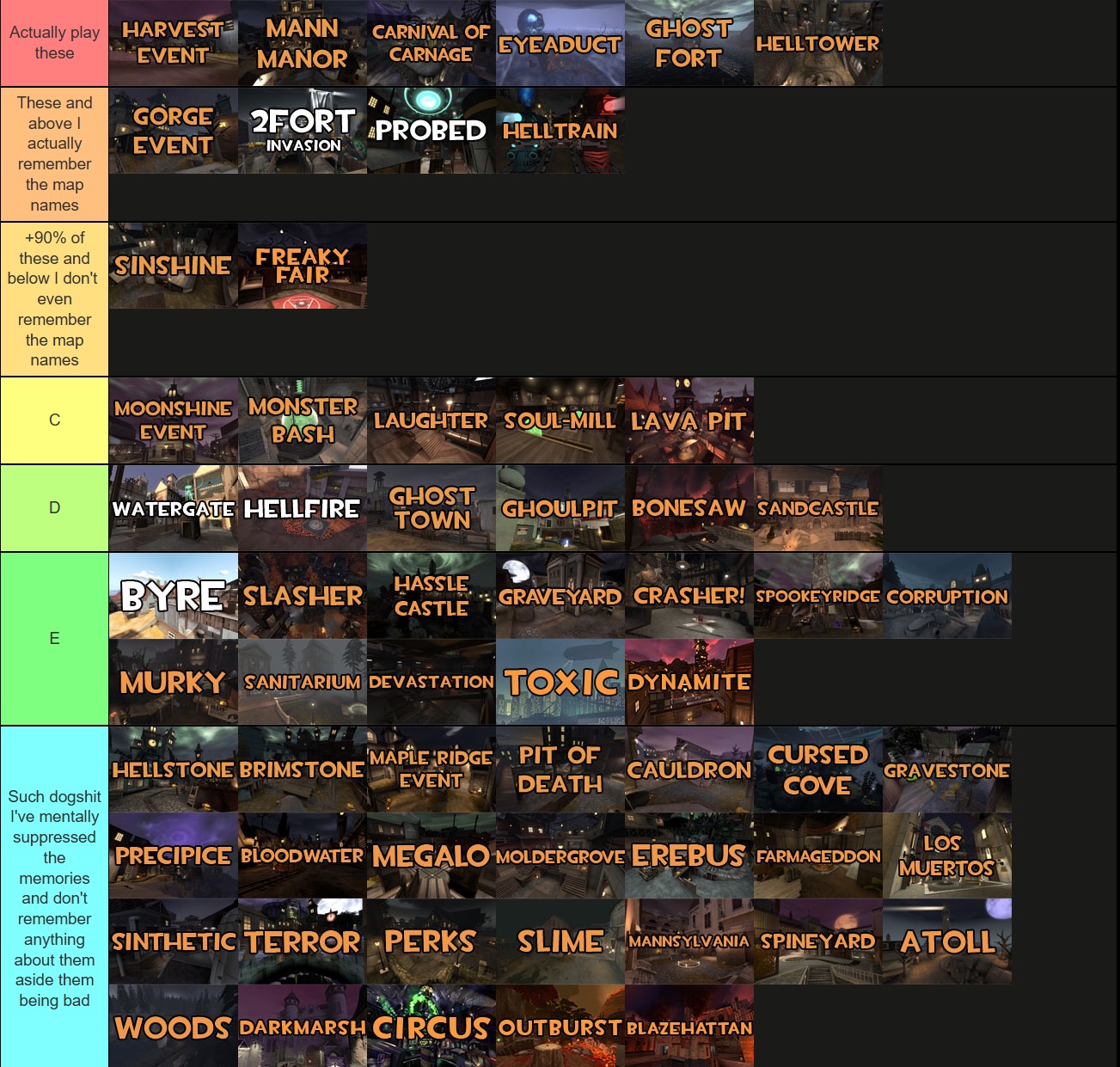
Task: Choose the Freaky Fair thumbnail
Action: pyautogui.click(x=303, y=267)
